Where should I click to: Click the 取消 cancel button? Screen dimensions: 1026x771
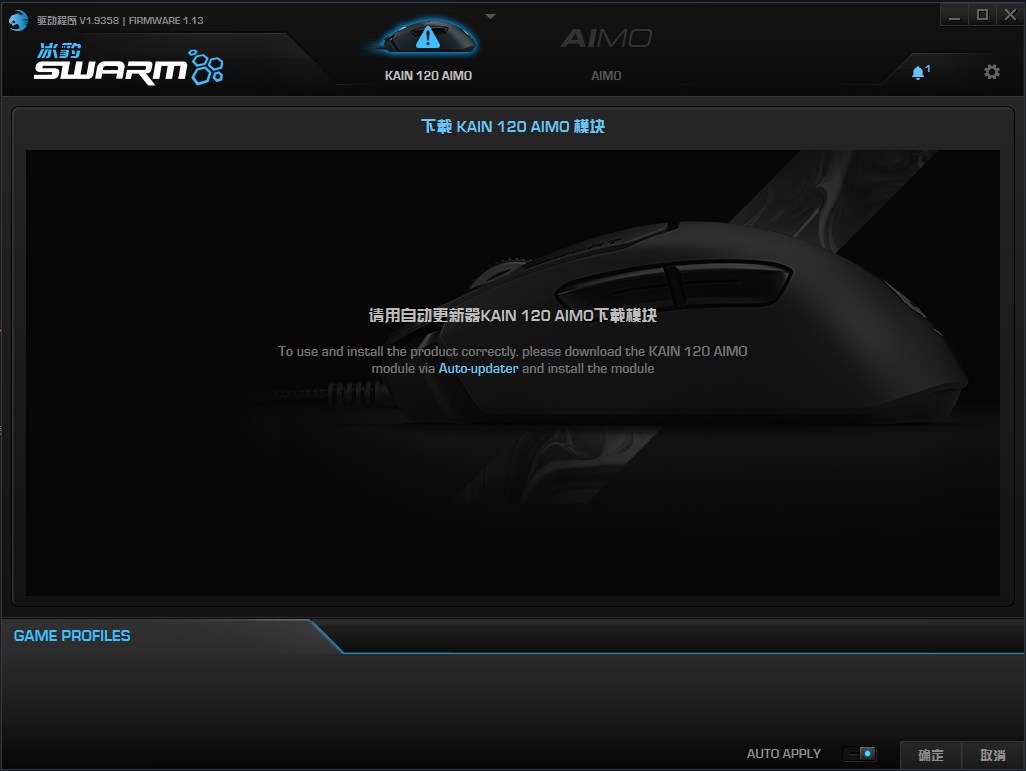click(993, 755)
